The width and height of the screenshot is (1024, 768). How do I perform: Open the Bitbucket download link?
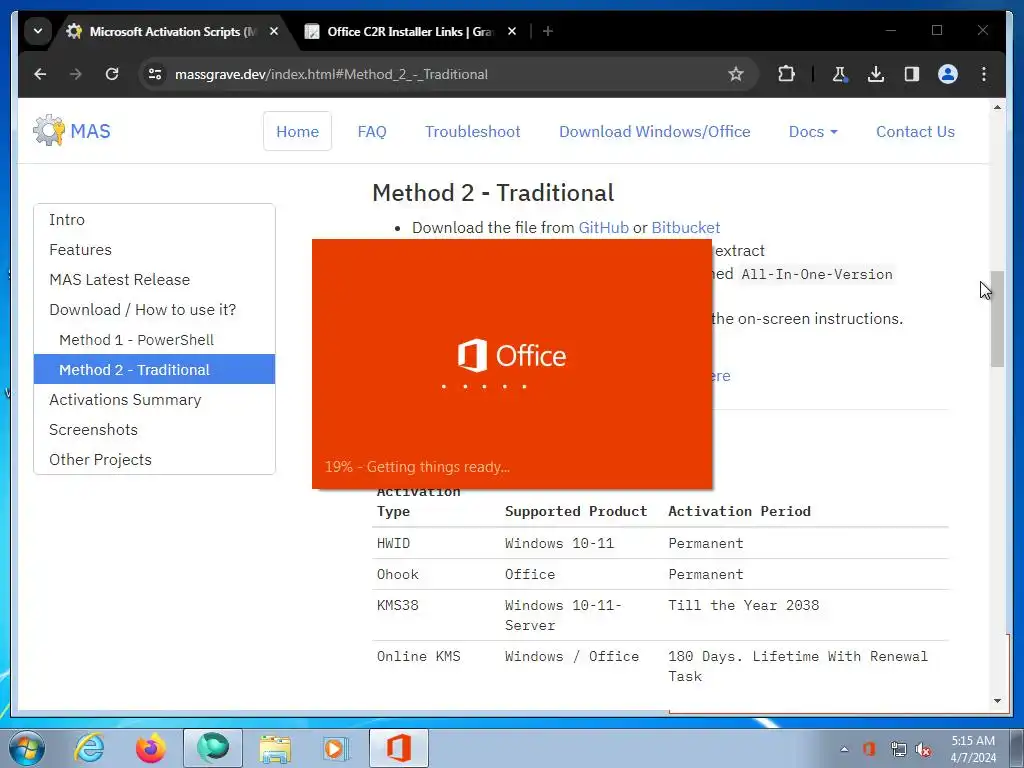pyautogui.click(x=686, y=227)
